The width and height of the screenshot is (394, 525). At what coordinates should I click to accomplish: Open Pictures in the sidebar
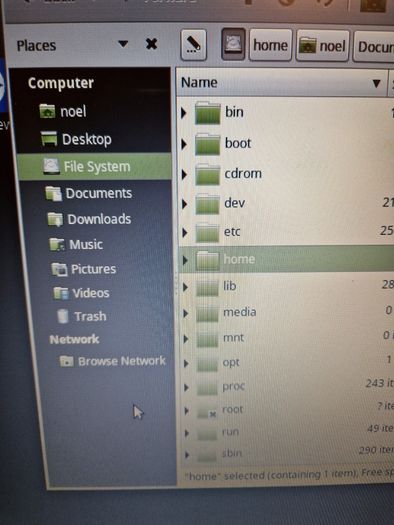(84, 269)
